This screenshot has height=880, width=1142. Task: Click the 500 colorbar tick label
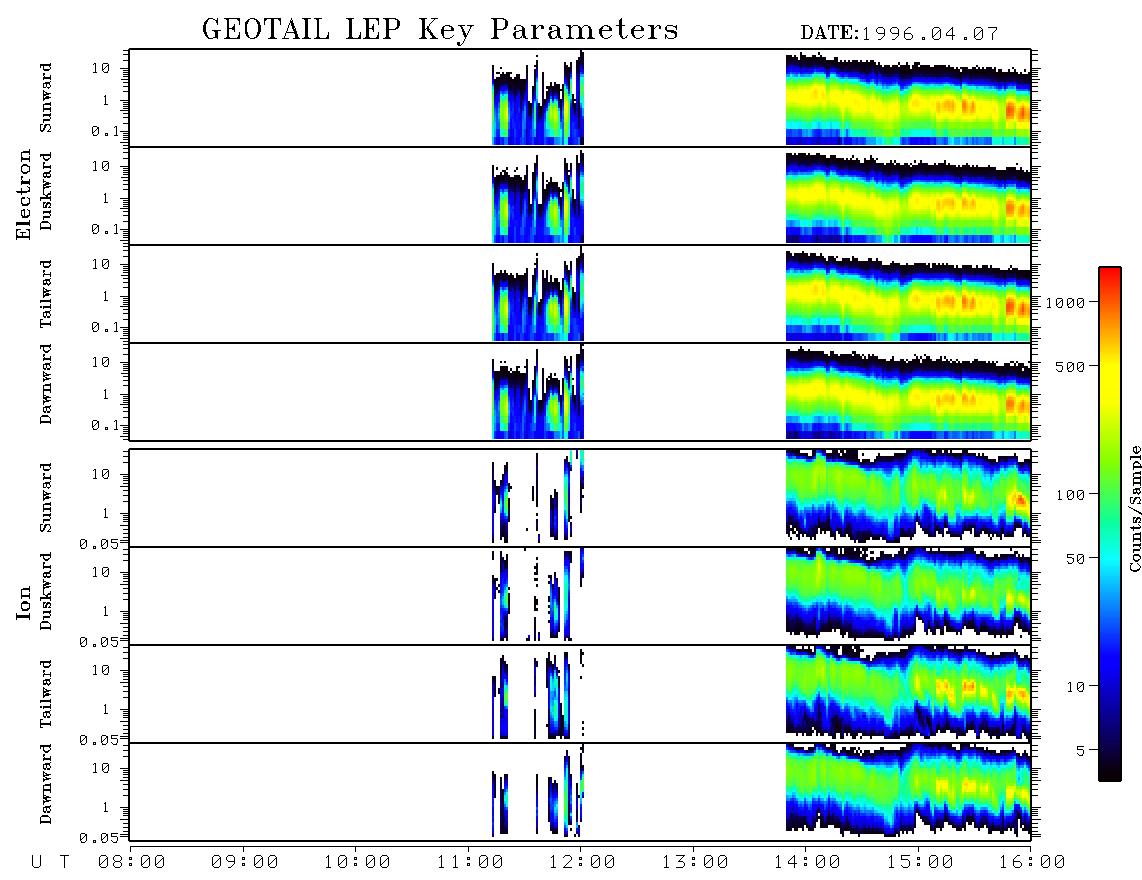pos(1070,367)
